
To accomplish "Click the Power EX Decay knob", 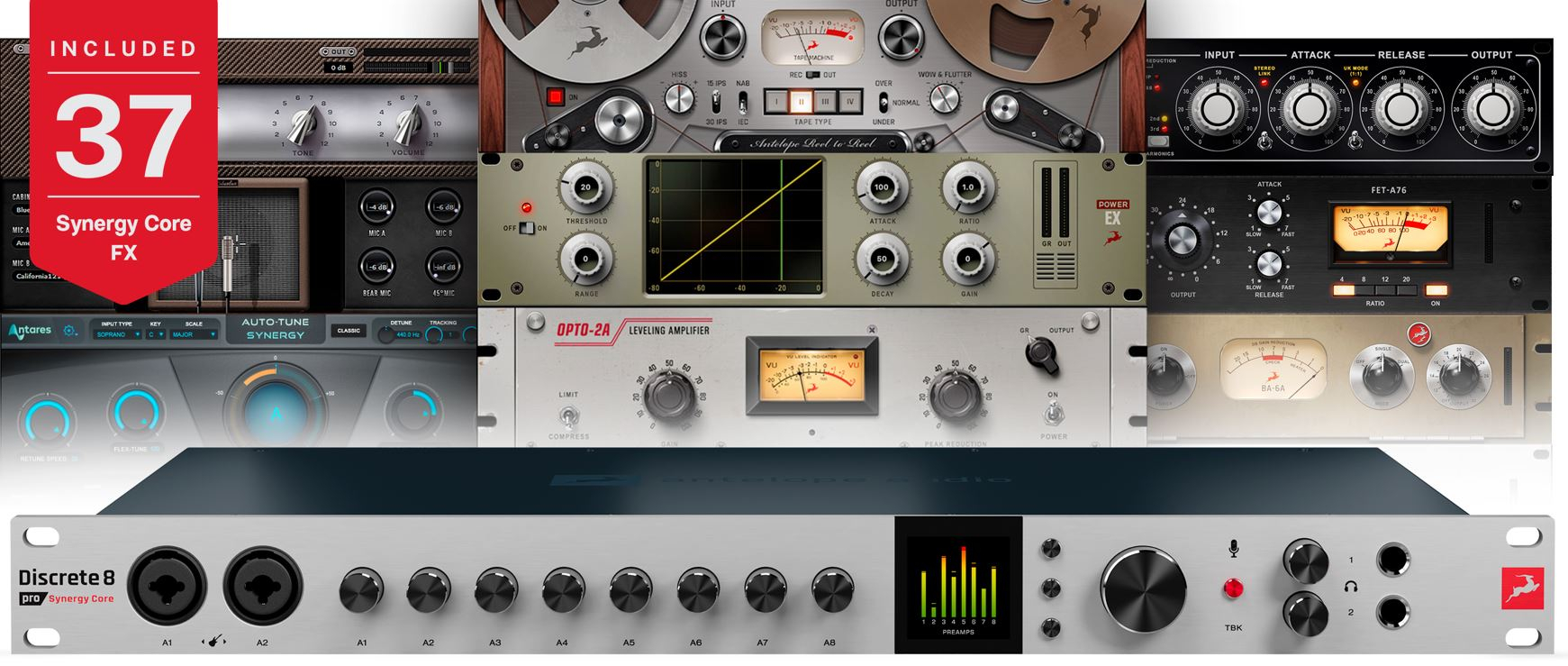I will pyautogui.click(x=882, y=259).
